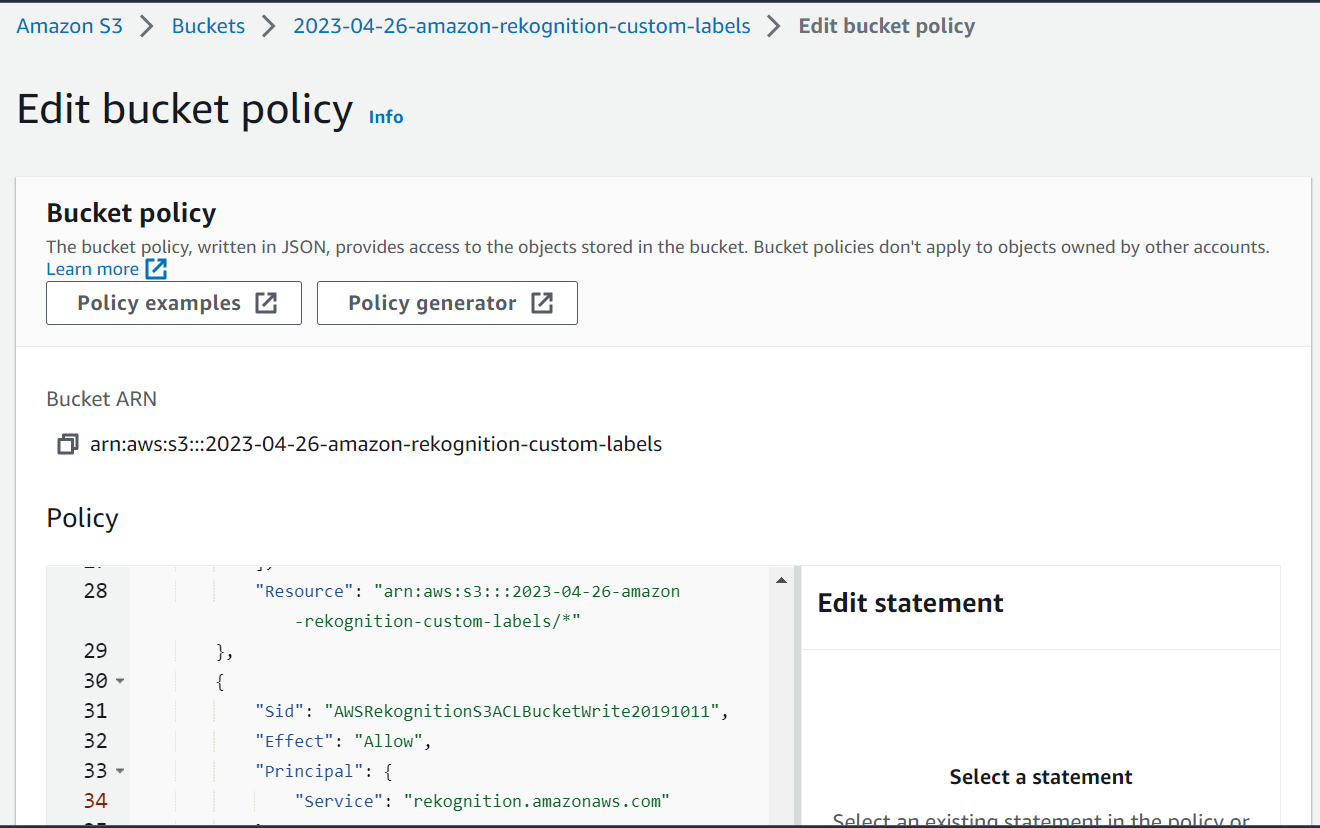Image resolution: width=1320 pixels, height=828 pixels.
Task: Click the "-rekognition-custom-labels/*" wrapped line
Action: click(x=438, y=621)
